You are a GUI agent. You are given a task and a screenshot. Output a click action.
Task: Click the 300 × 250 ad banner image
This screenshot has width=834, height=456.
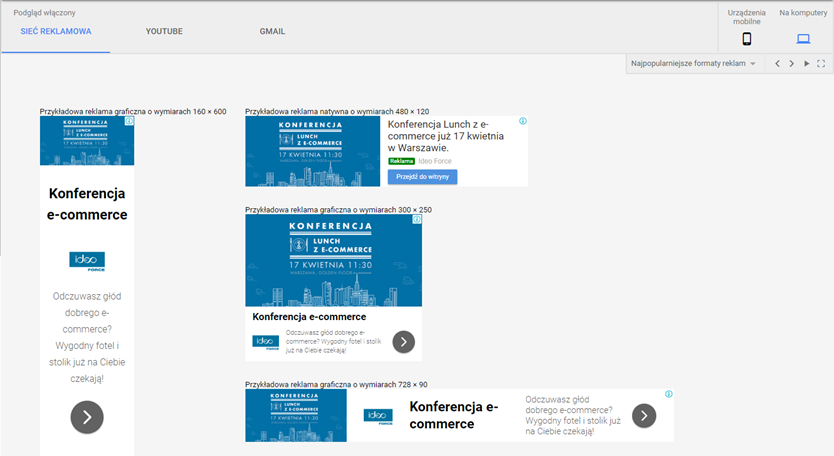point(333,260)
